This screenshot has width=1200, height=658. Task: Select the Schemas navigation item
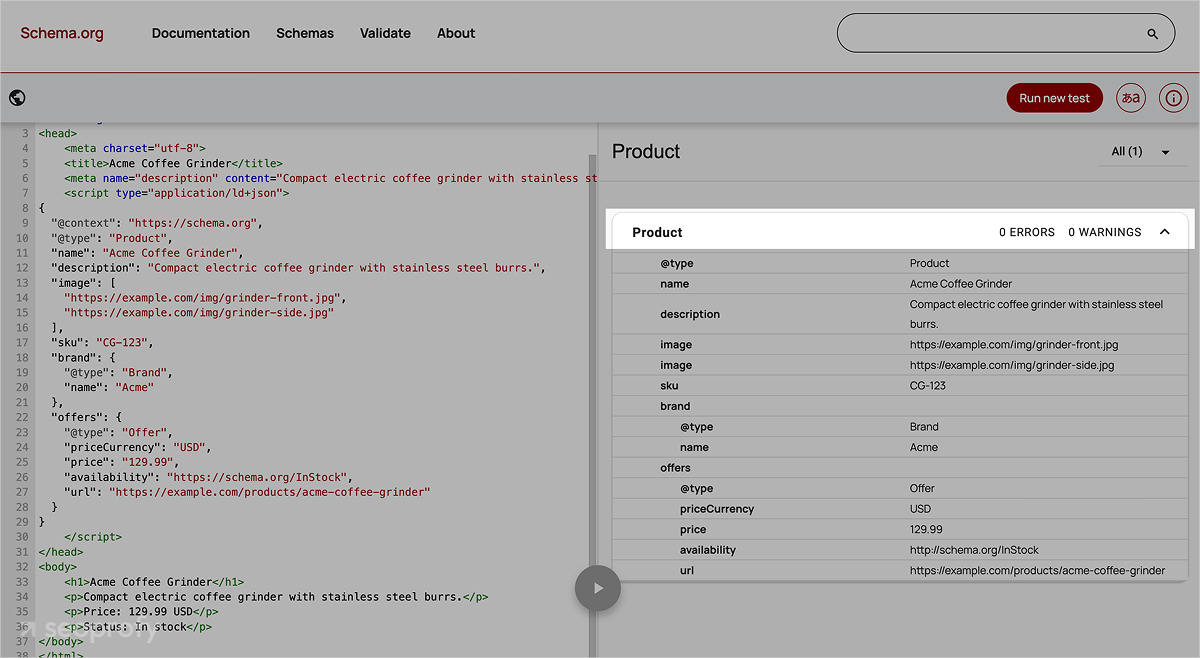(305, 33)
